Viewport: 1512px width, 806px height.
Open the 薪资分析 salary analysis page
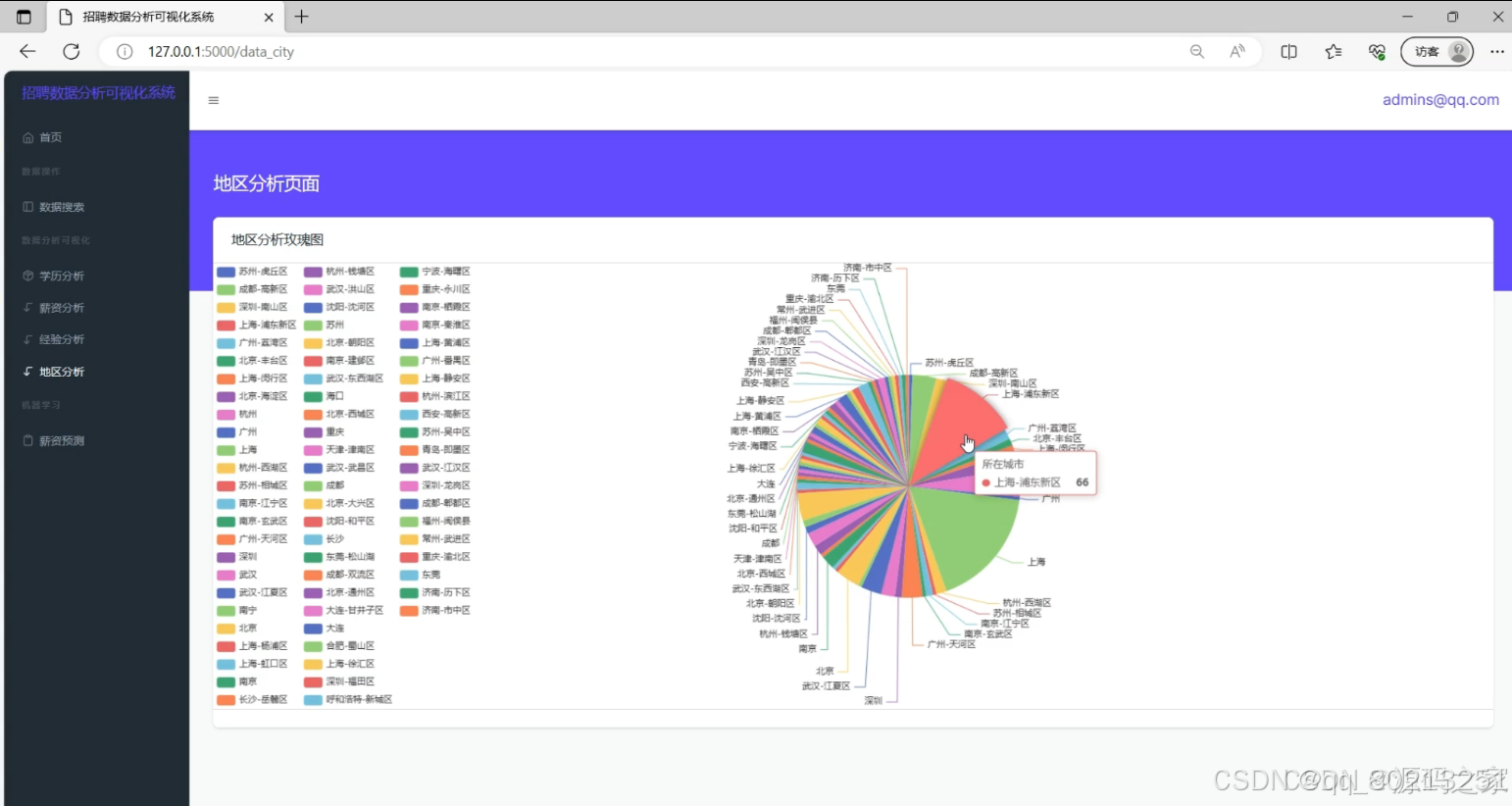(x=61, y=307)
